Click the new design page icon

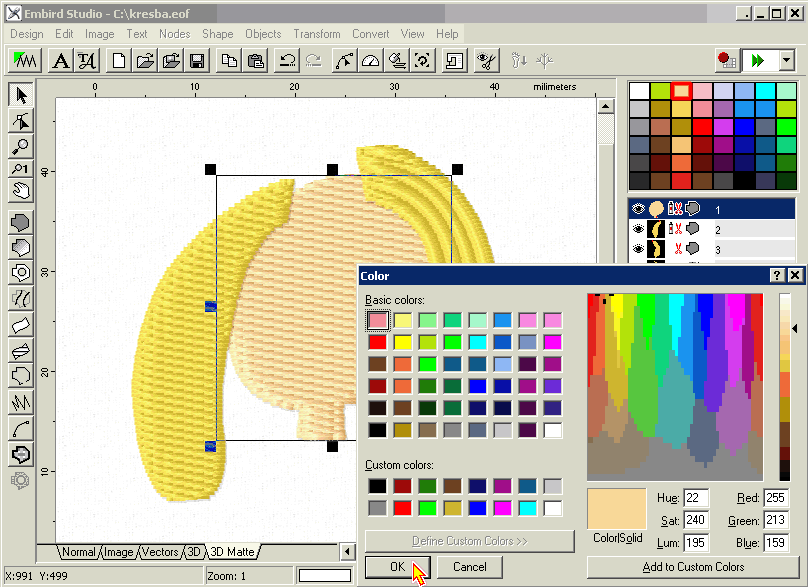[x=119, y=61]
